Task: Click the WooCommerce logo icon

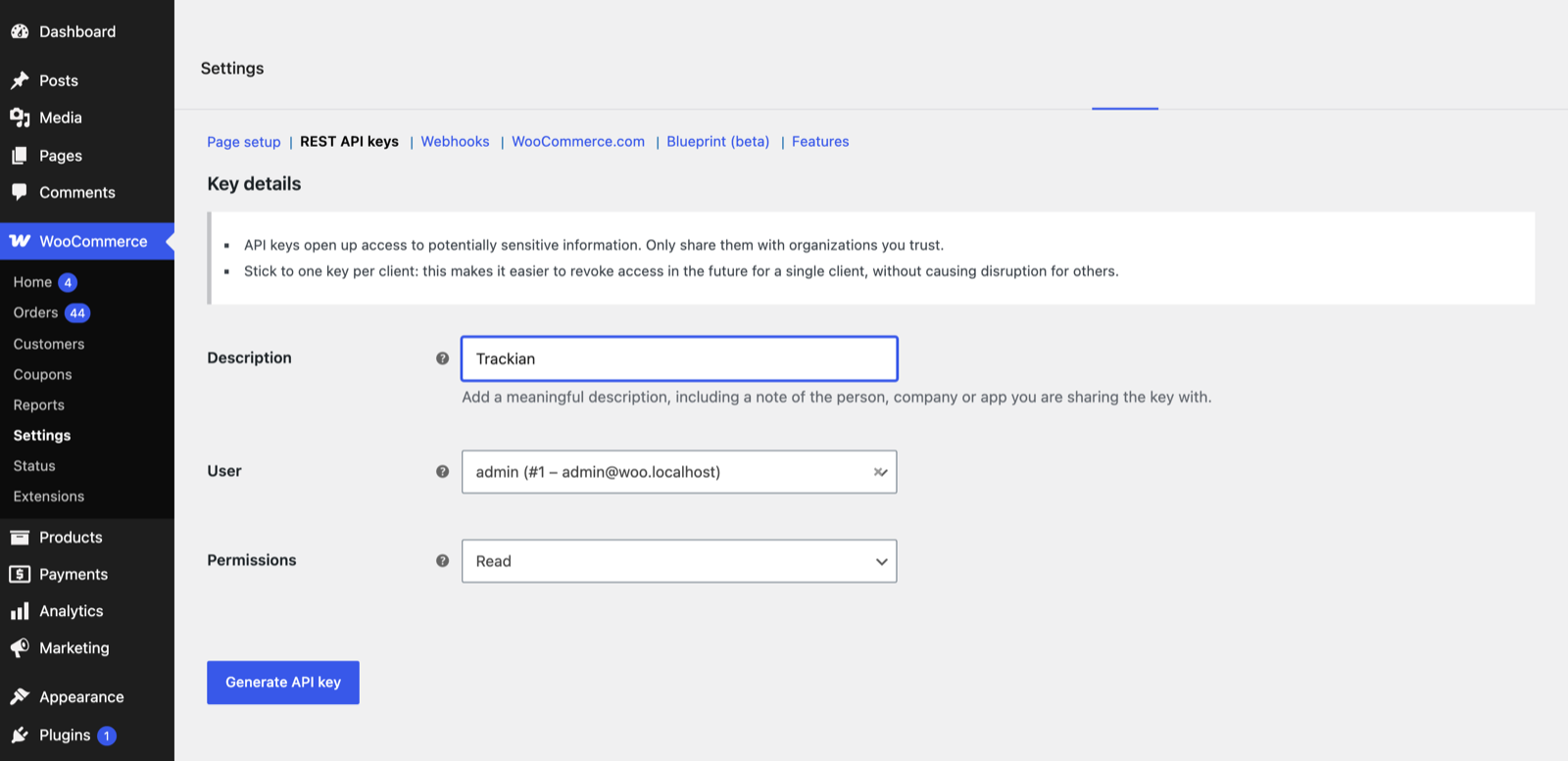Action: 20,241
